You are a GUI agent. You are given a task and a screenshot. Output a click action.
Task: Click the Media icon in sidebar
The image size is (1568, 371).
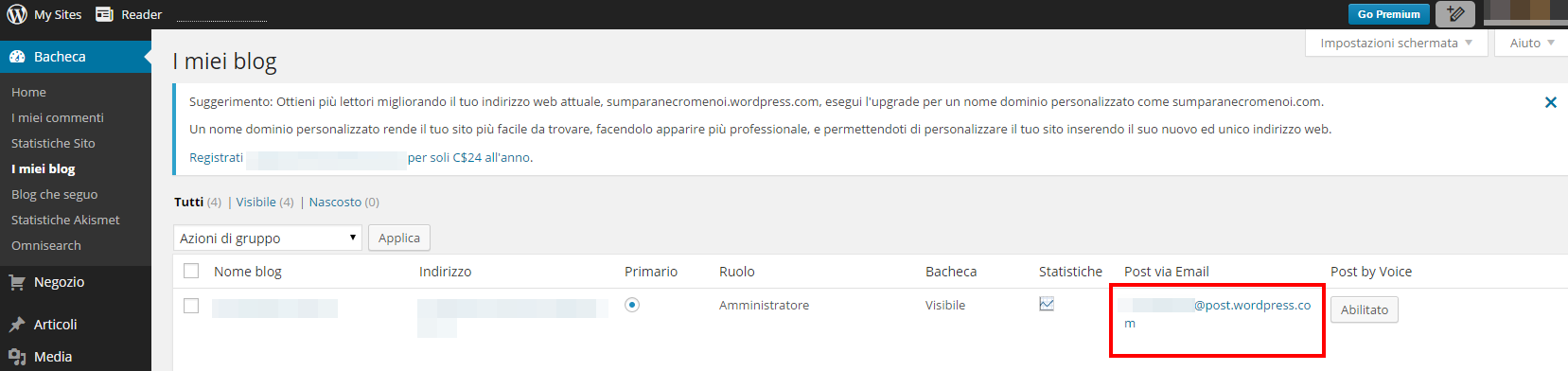(x=17, y=357)
